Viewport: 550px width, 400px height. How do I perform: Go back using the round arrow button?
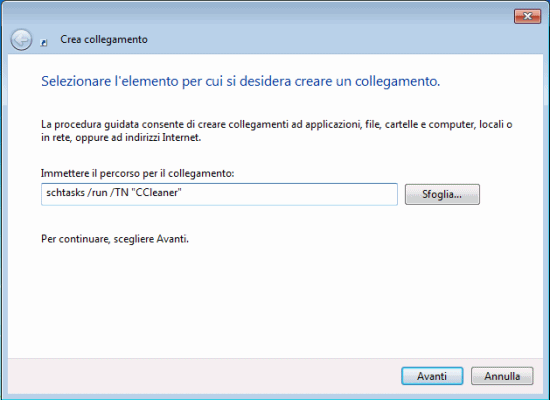tap(21, 39)
